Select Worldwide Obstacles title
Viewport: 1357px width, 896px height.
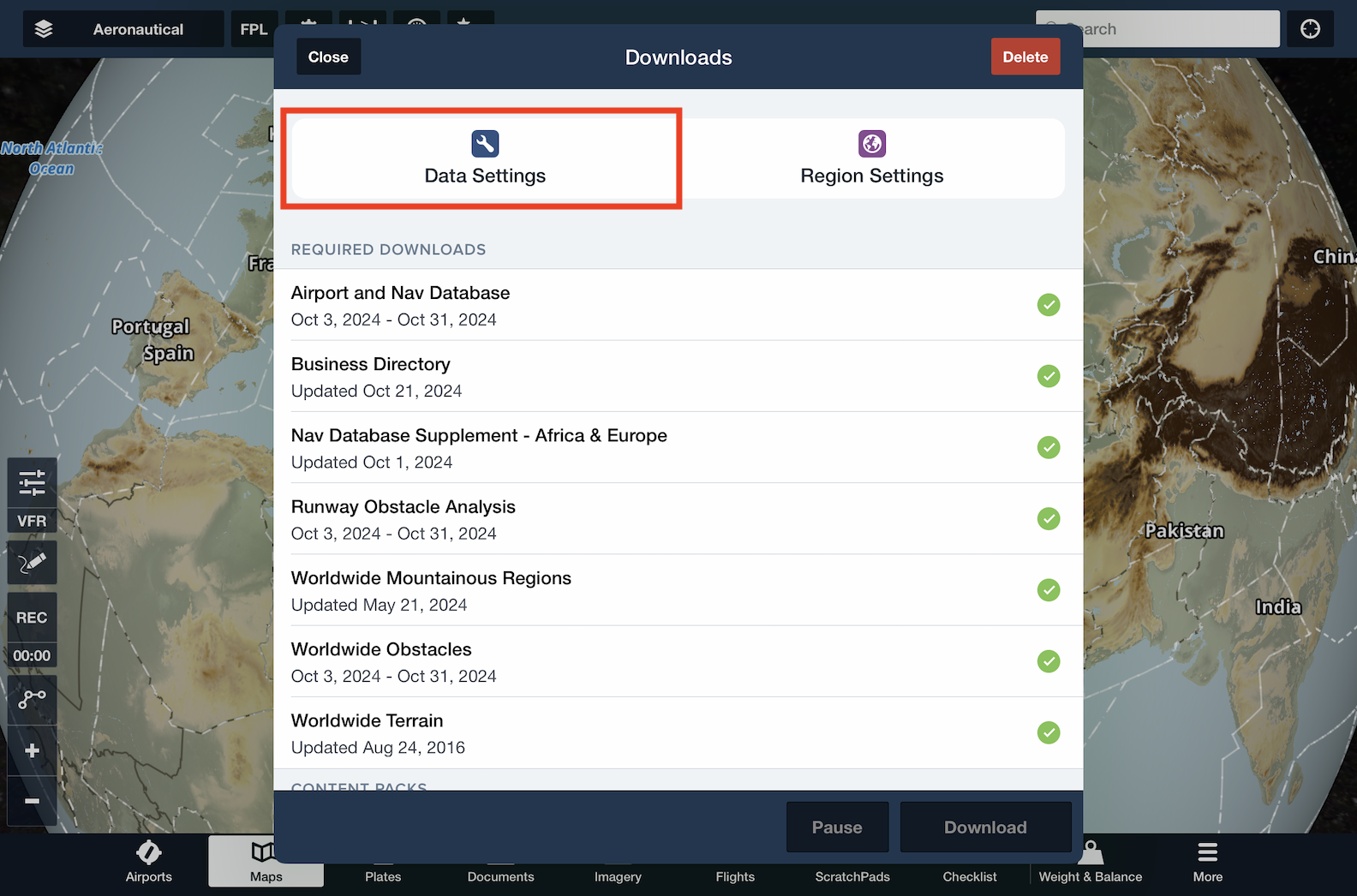(x=381, y=649)
